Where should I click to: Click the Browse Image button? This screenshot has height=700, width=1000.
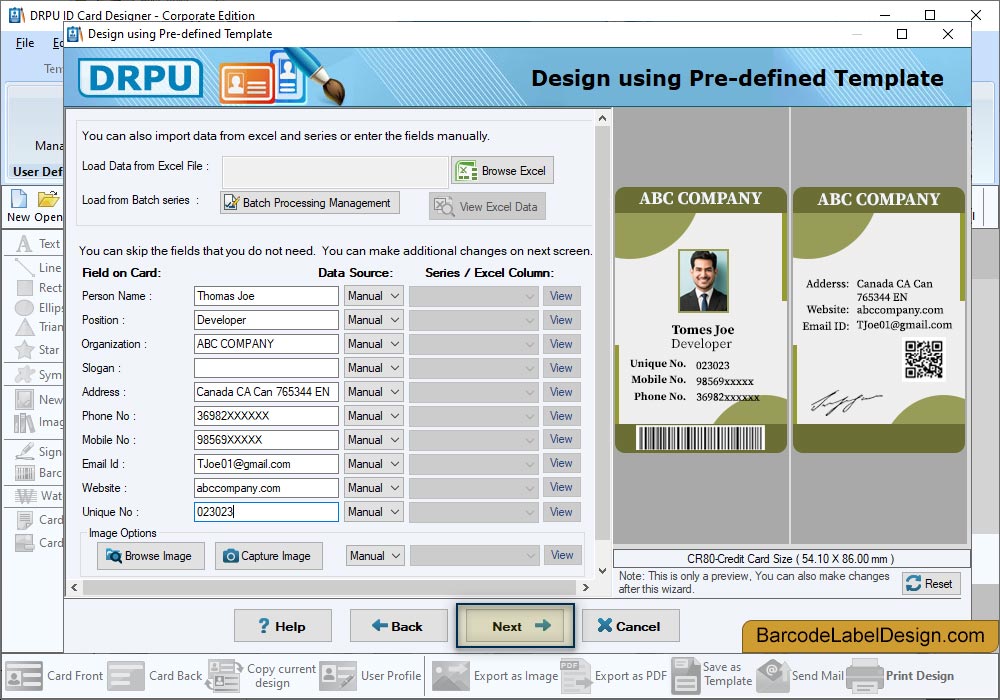click(x=151, y=556)
